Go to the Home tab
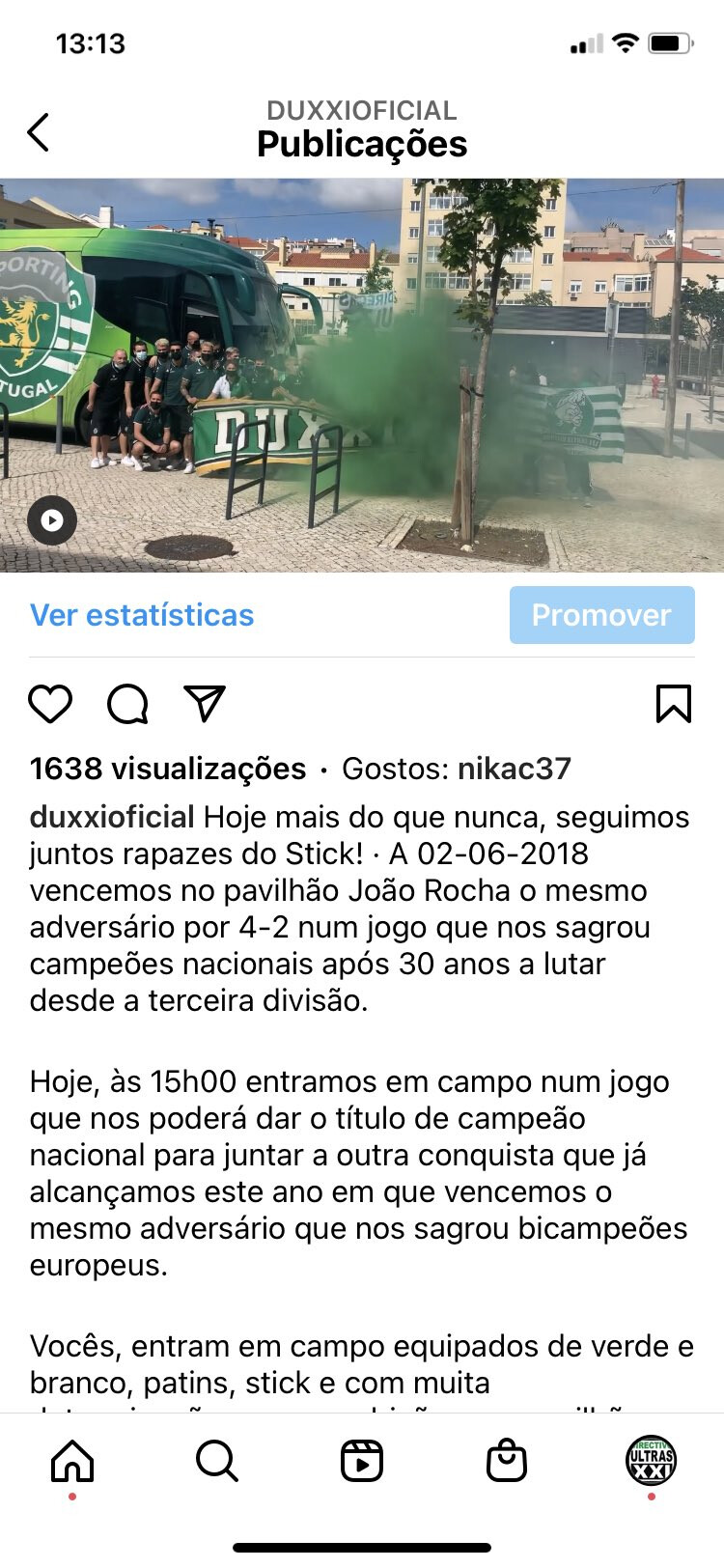724x1568 pixels. 72,1461
